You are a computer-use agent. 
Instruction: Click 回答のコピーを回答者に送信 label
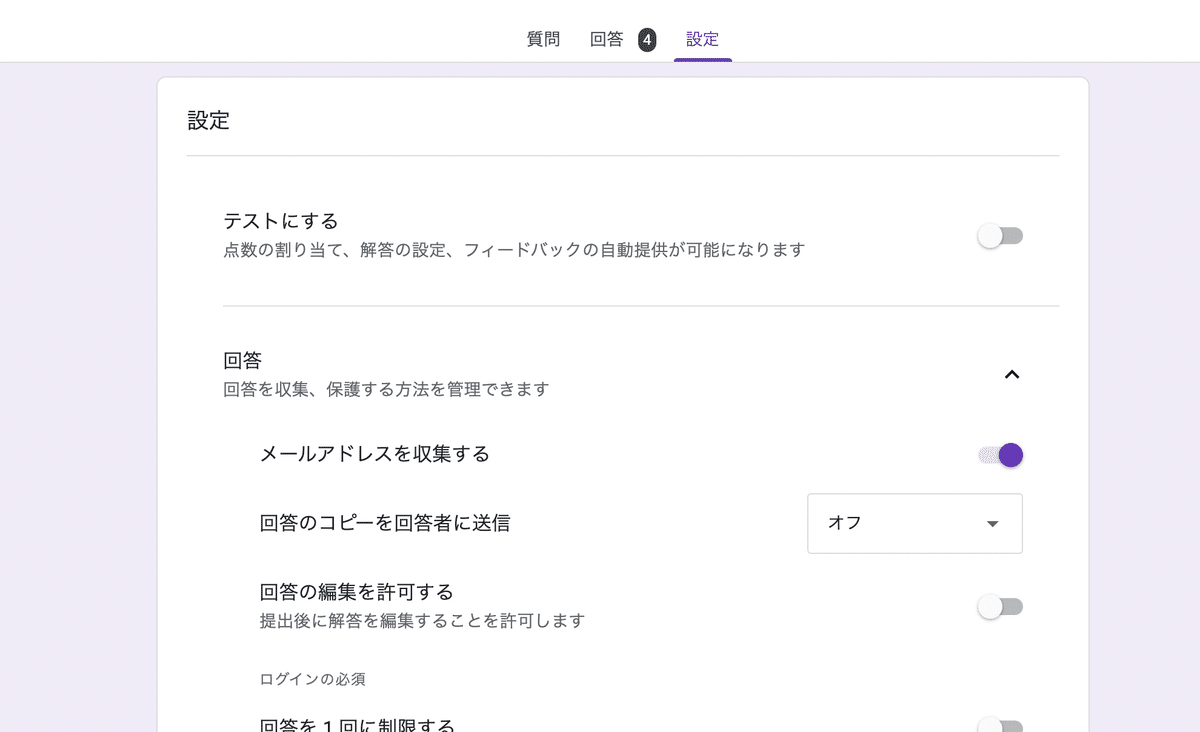(385, 523)
